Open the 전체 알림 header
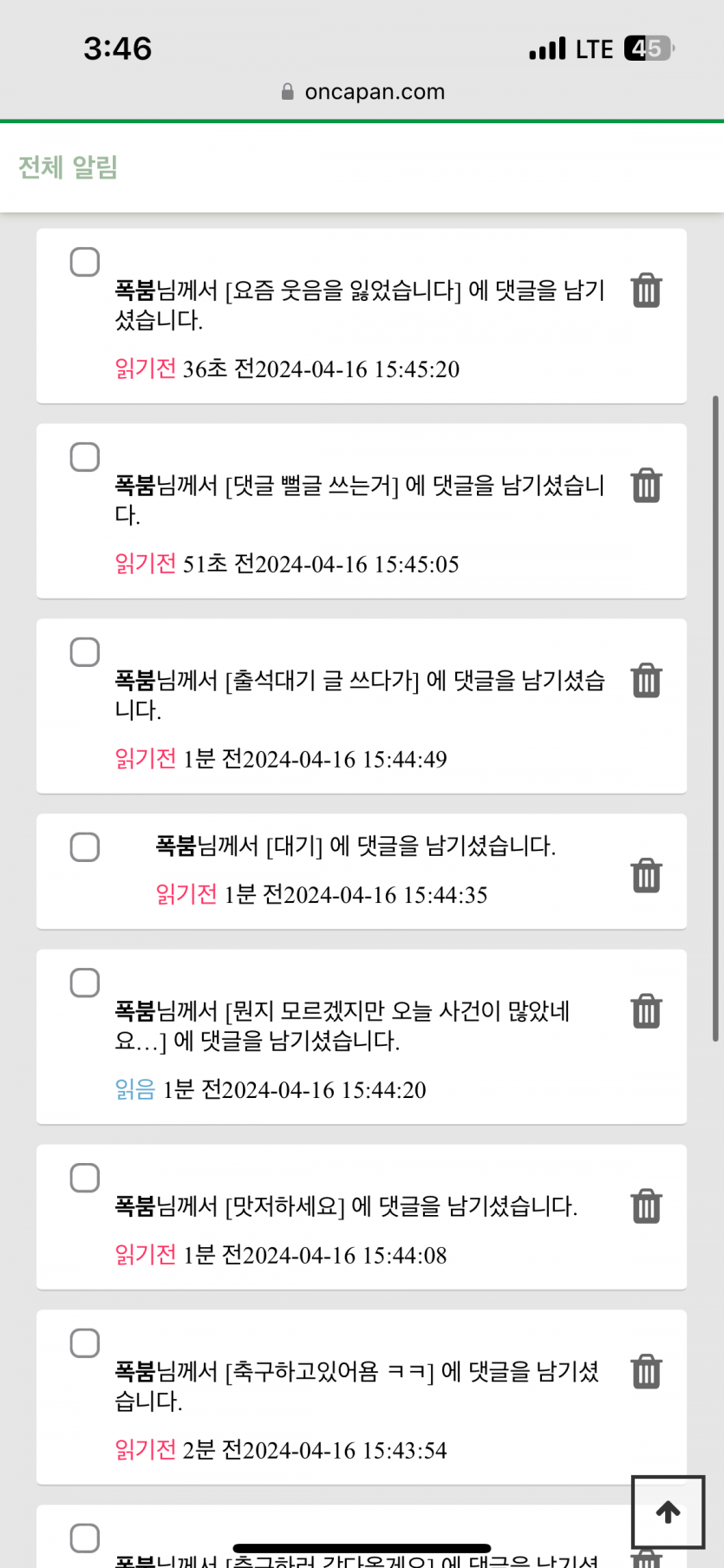Screen dimensions: 724x1568 68,167
